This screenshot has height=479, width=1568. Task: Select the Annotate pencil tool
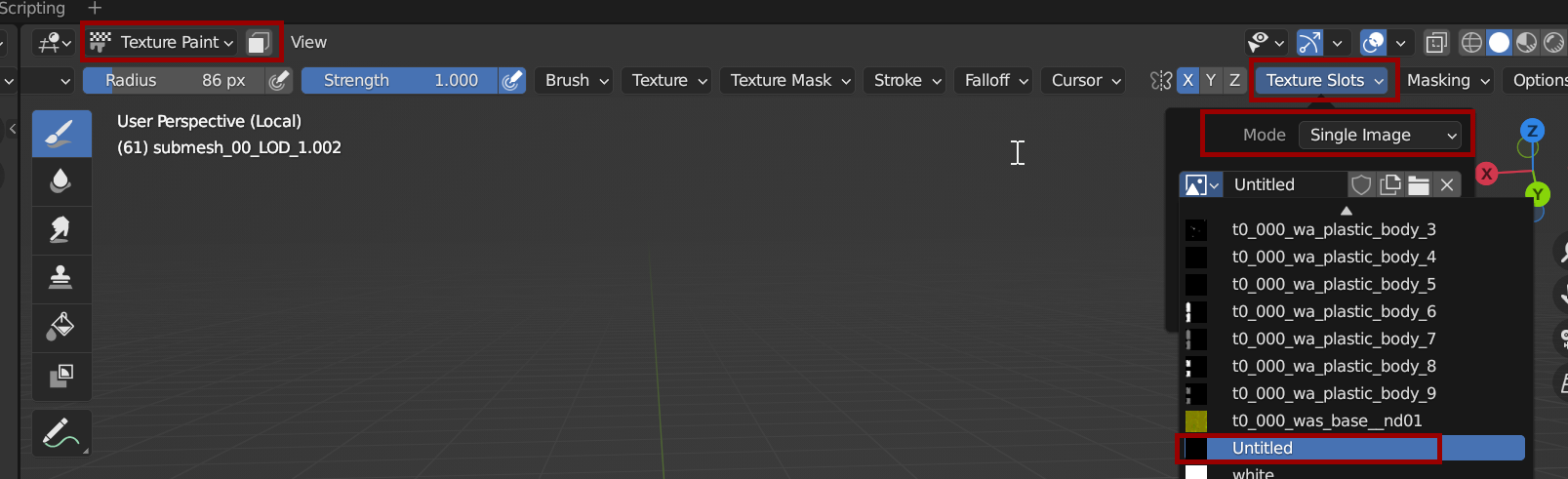pos(61,433)
